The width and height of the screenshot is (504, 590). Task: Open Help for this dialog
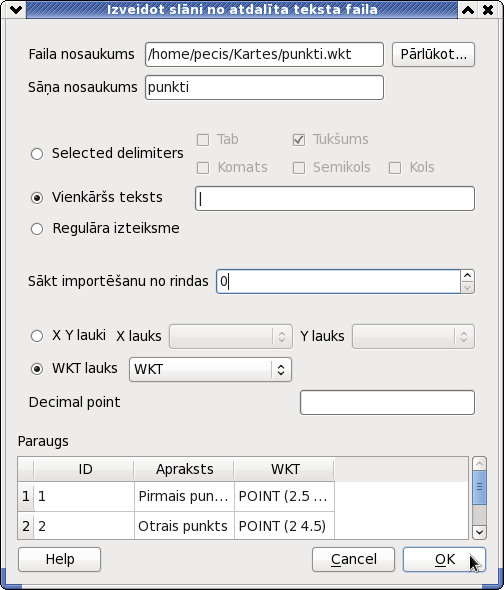coord(59,560)
